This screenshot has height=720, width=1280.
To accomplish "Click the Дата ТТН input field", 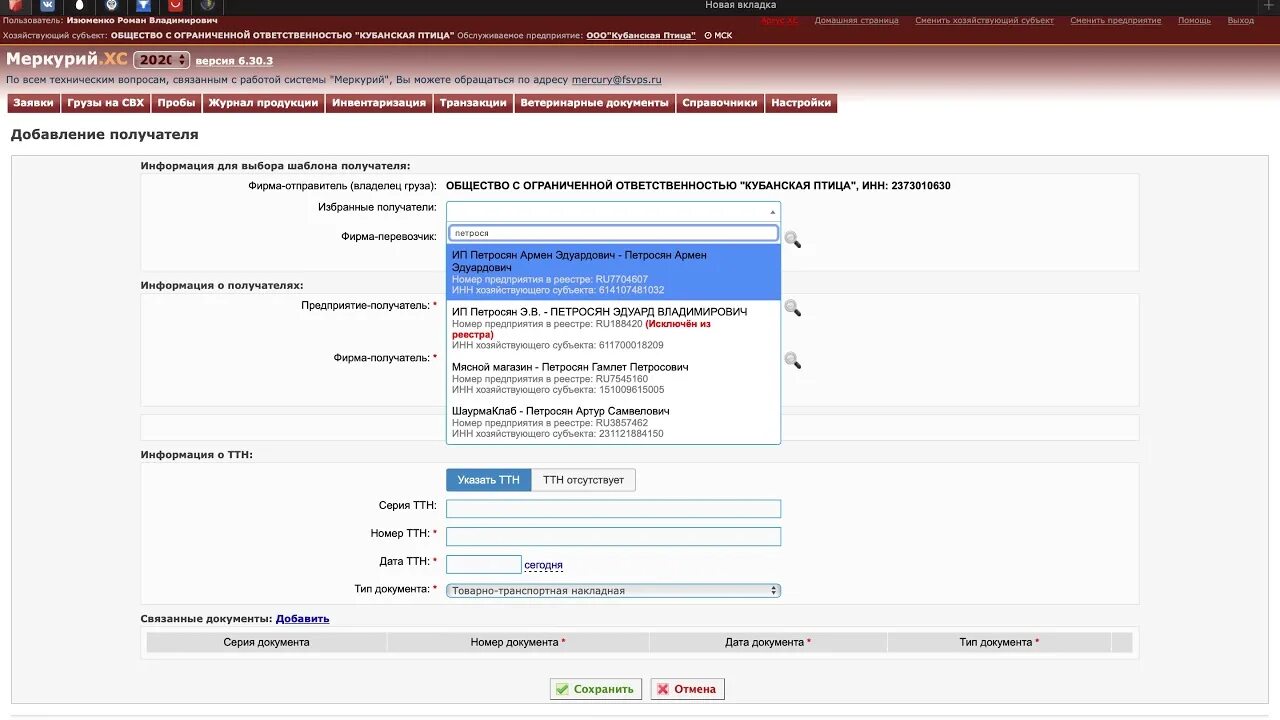I will click(x=484, y=565).
